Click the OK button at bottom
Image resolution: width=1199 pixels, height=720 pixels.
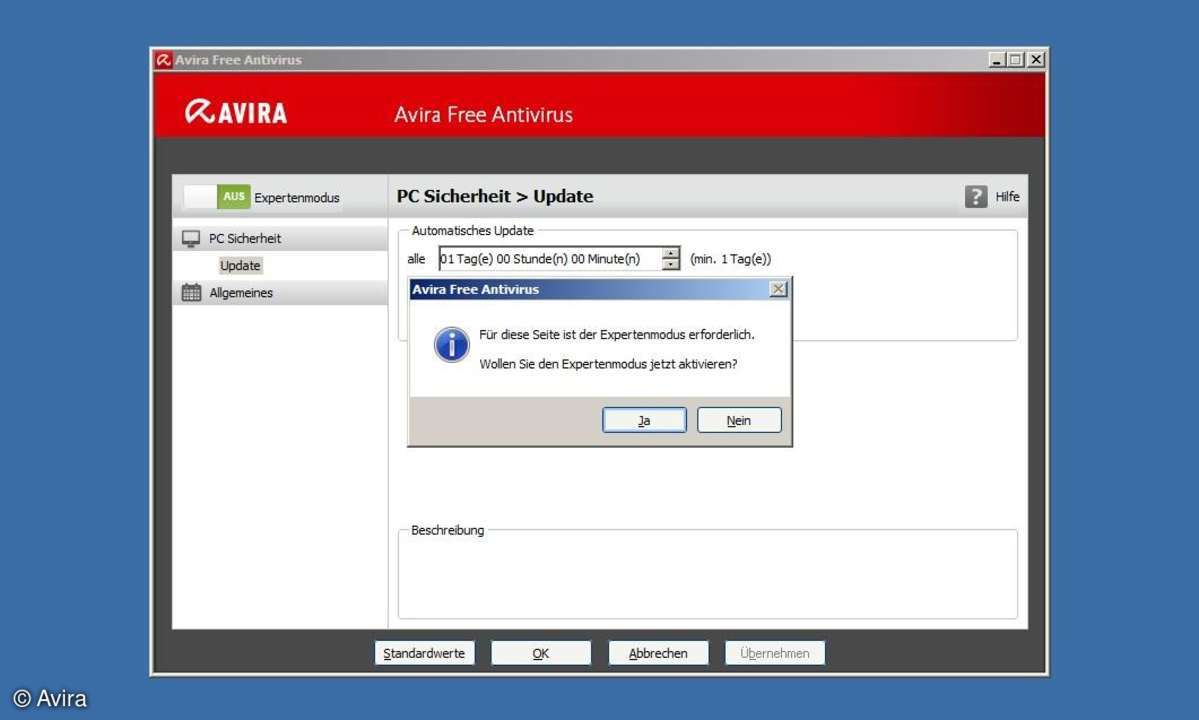click(541, 653)
